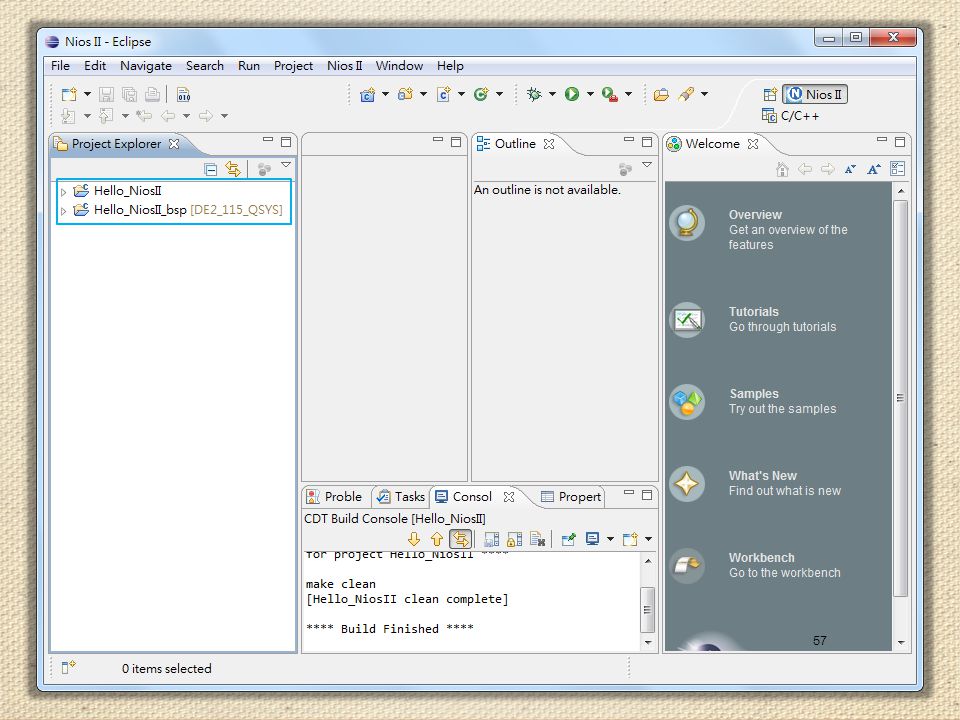Screen dimensions: 960x720
Task: Click the Print toolbar icon
Action: point(152,94)
